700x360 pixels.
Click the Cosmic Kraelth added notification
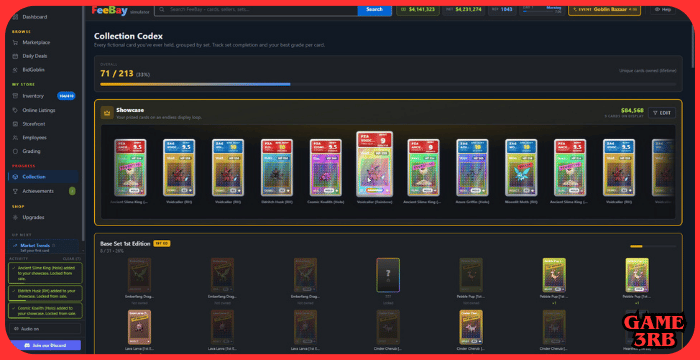[x=45, y=311]
